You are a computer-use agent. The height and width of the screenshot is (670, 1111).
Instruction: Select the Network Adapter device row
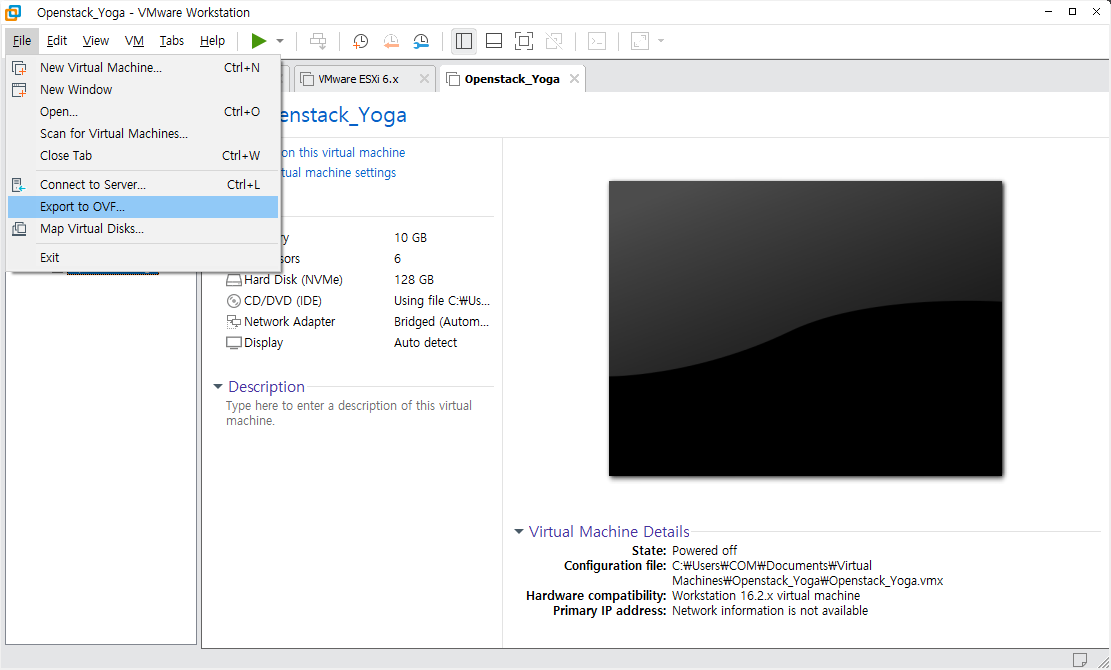358,322
